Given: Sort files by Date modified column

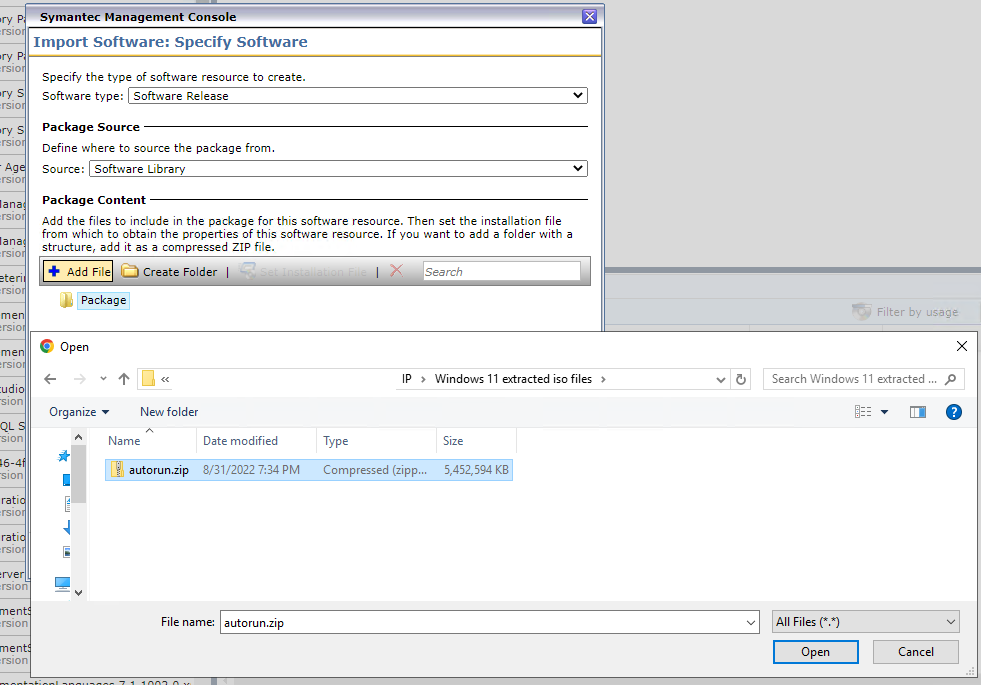Looking at the screenshot, I should pyautogui.click(x=240, y=441).
